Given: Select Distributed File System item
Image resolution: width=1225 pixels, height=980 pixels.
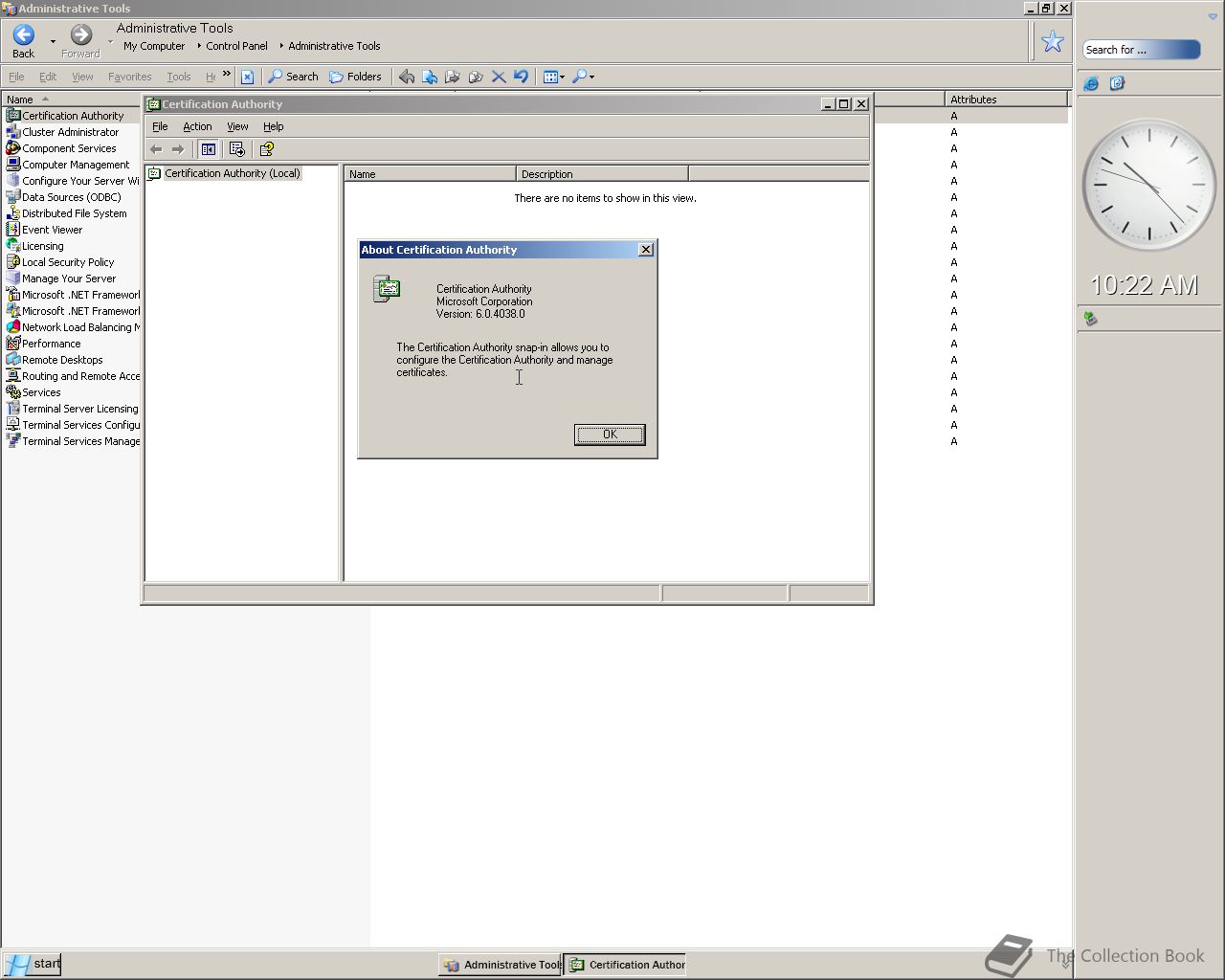Looking at the screenshot, I should [x=74, y=213].
